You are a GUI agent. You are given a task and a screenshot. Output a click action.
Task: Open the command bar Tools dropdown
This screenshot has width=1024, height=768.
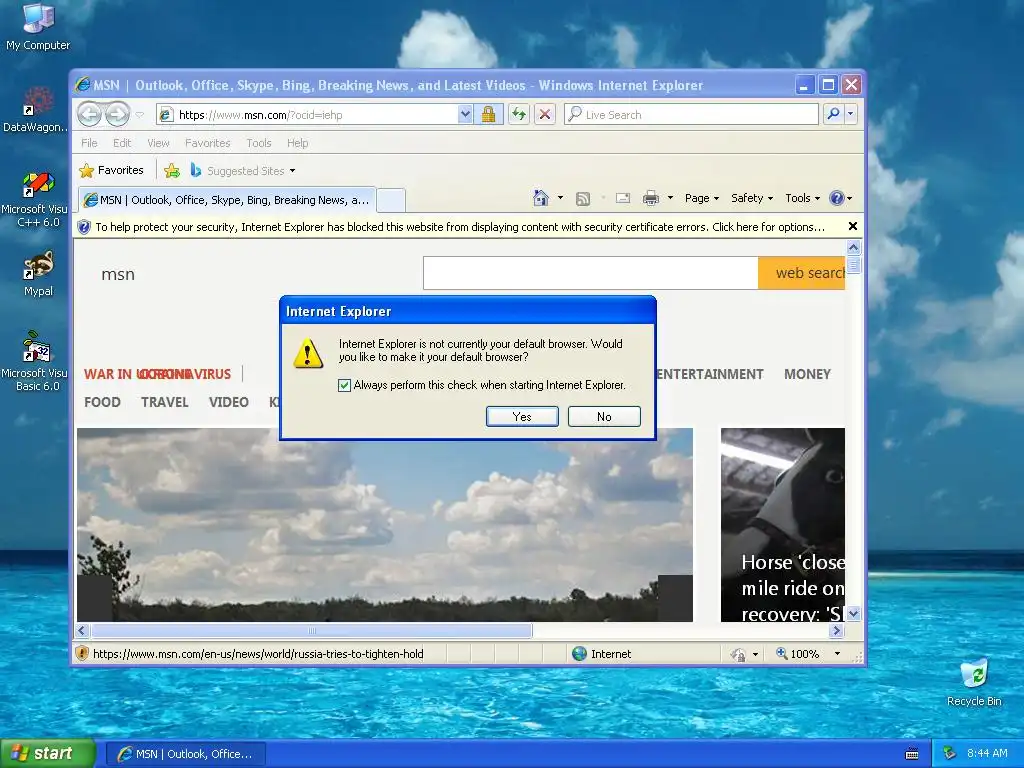point(803,198)
